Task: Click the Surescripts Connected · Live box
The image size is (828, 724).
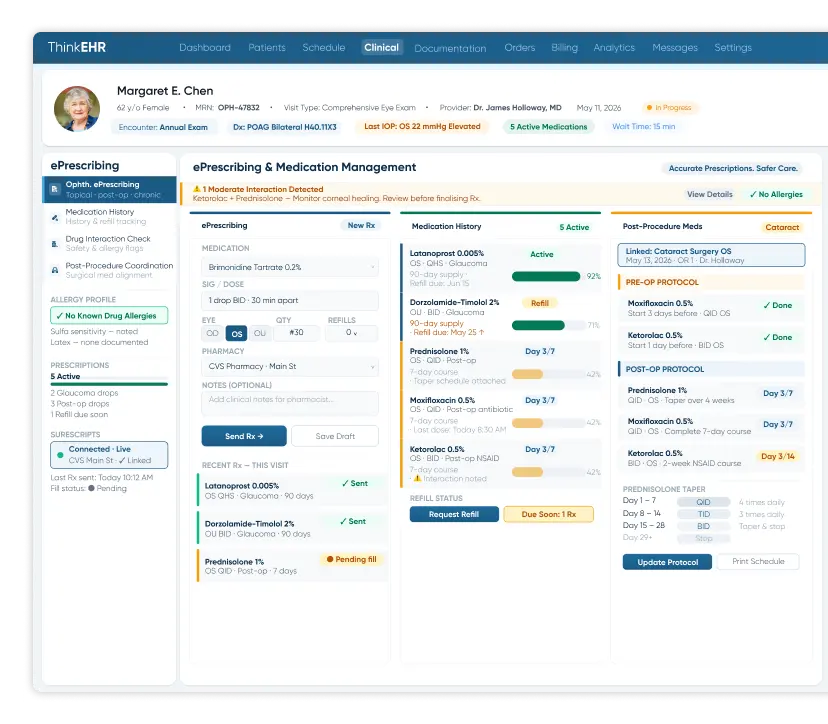Action: 109,455
